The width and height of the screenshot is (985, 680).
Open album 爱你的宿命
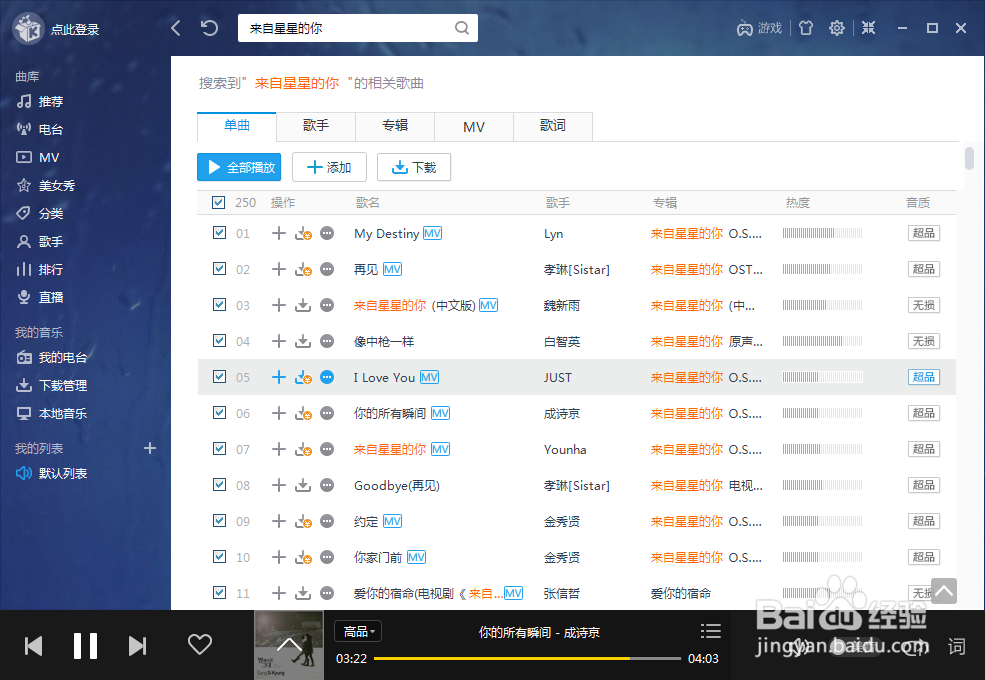tap(680, 593)
